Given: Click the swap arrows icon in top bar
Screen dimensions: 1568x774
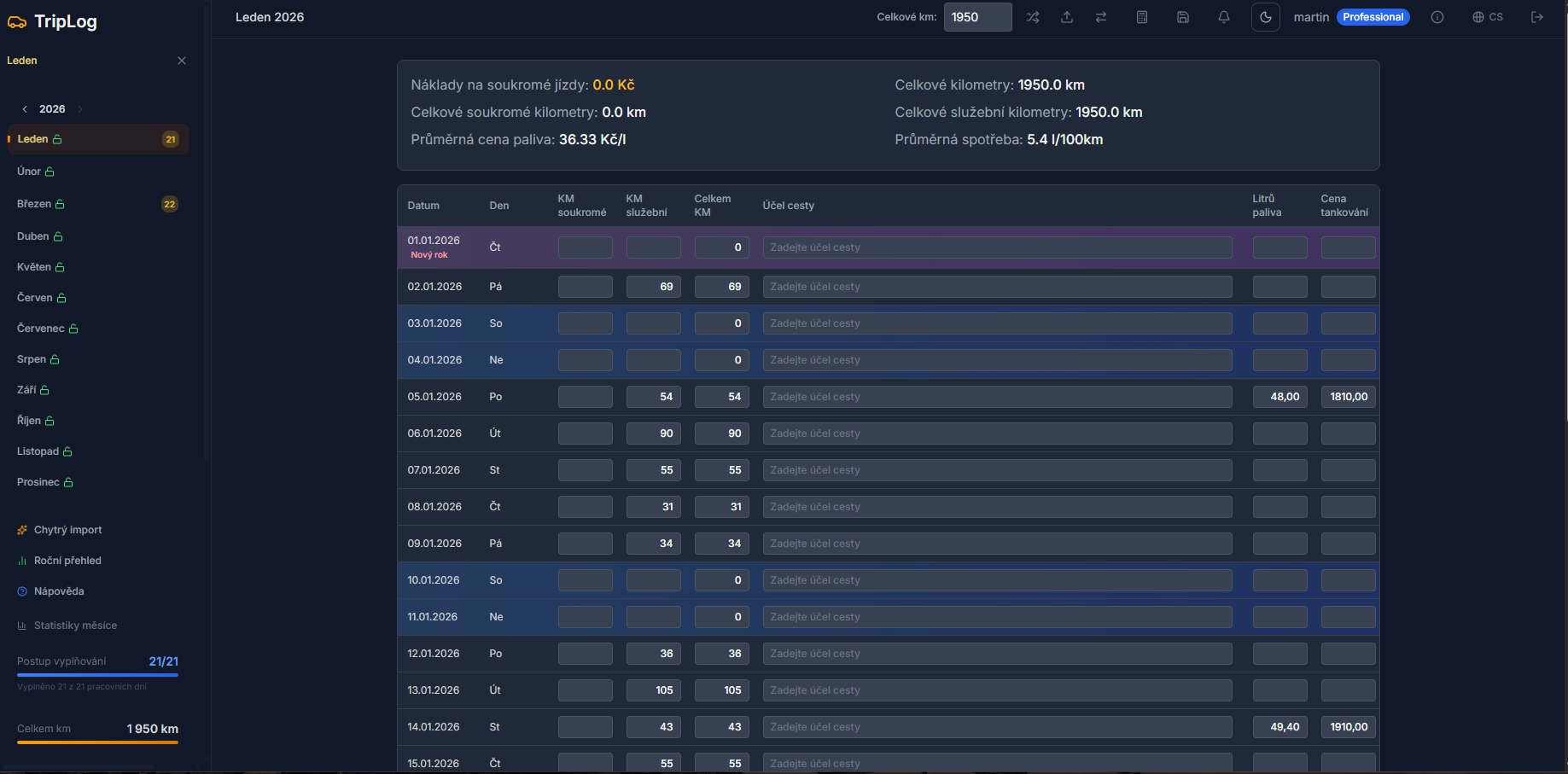Looking at the screenshot, I should 1101,17.
